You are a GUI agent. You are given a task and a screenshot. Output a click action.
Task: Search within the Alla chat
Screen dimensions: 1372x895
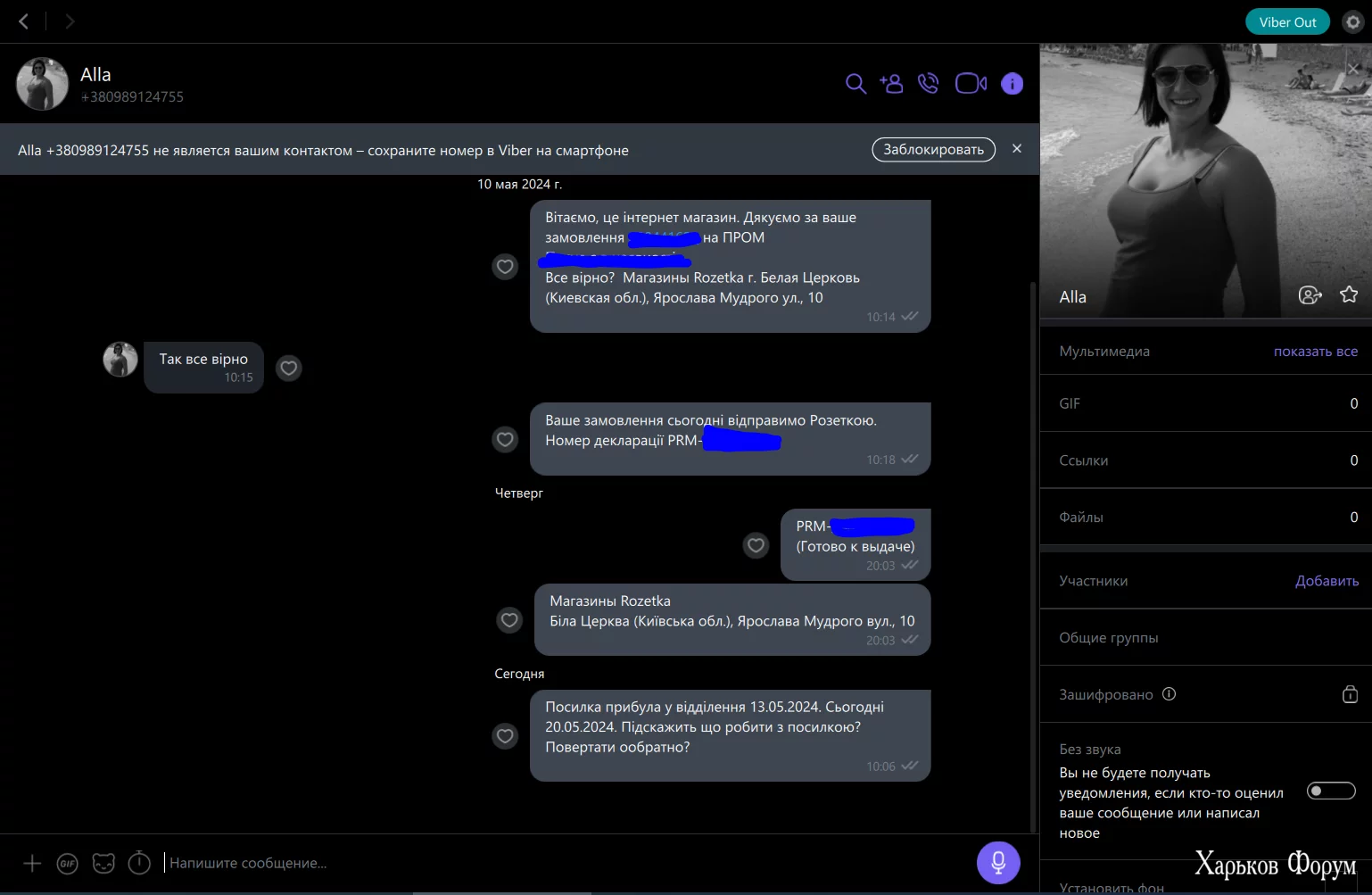click(855, 84)
